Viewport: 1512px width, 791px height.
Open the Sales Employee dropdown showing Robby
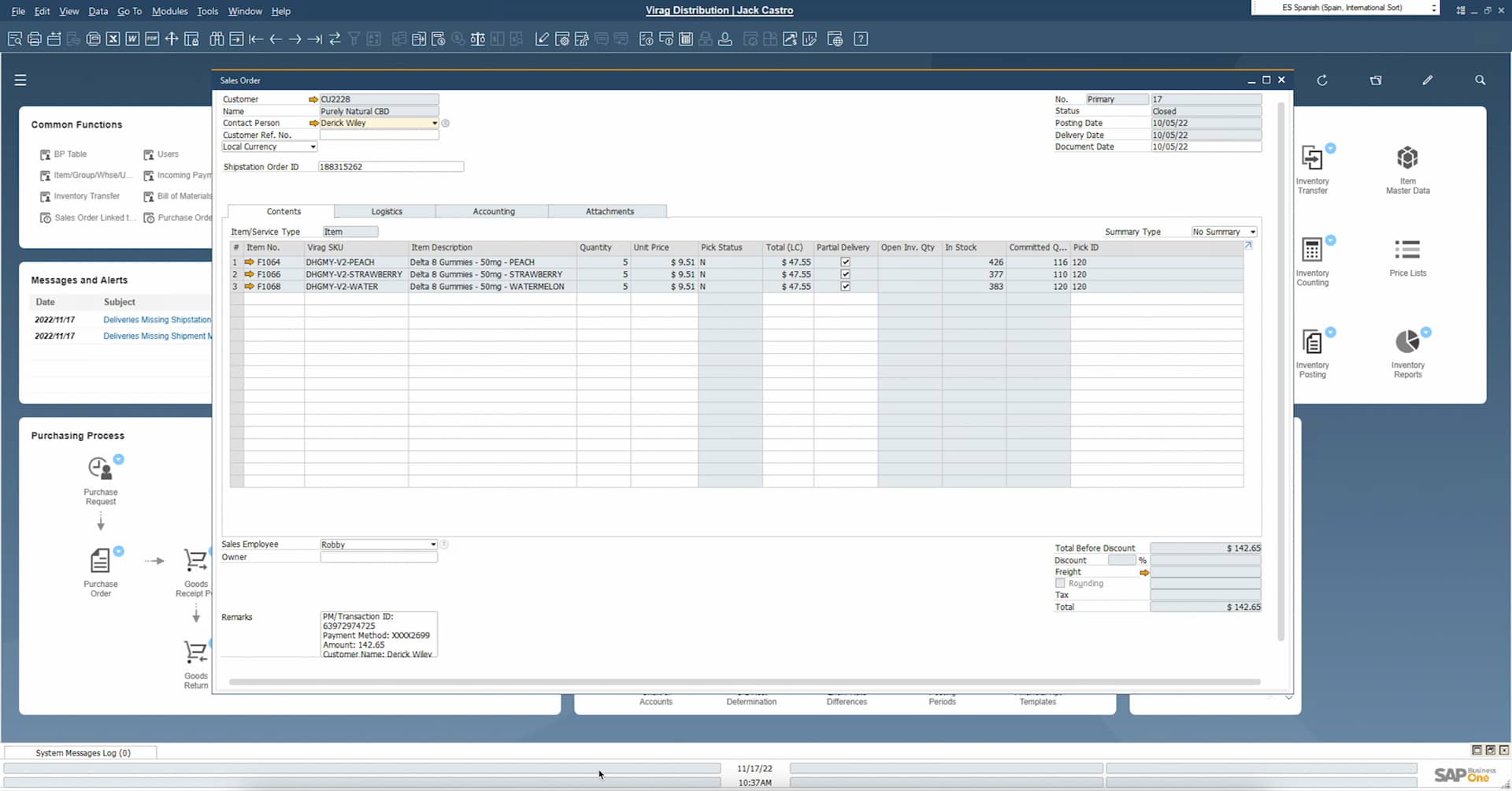431,544
